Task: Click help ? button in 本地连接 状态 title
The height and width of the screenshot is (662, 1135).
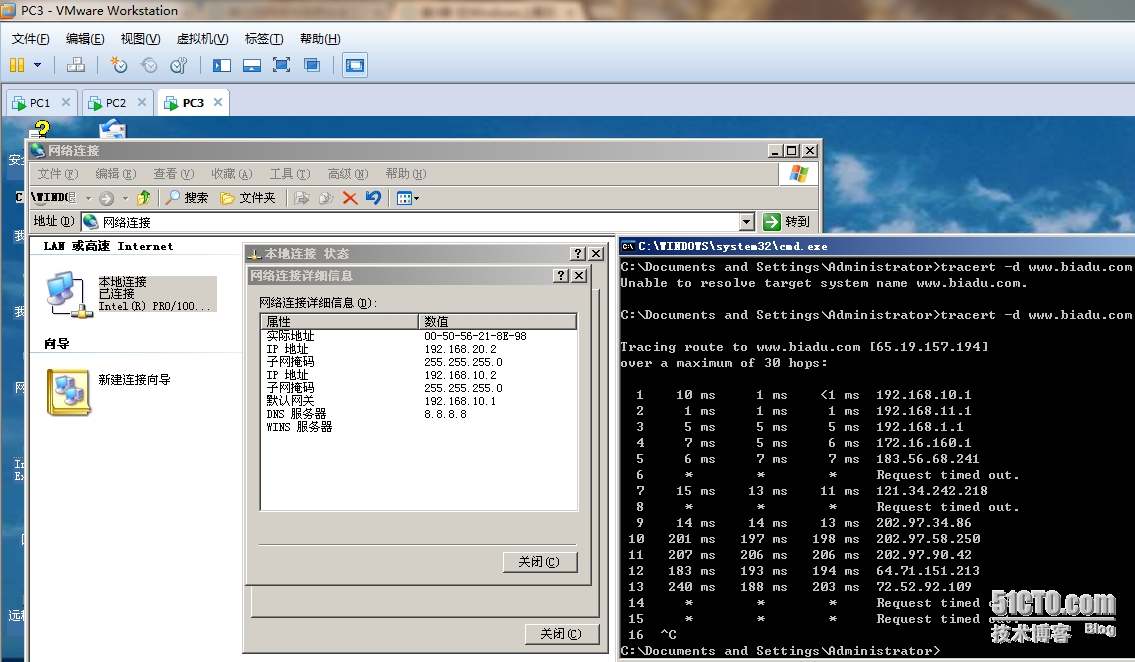Action: point(578,253)
